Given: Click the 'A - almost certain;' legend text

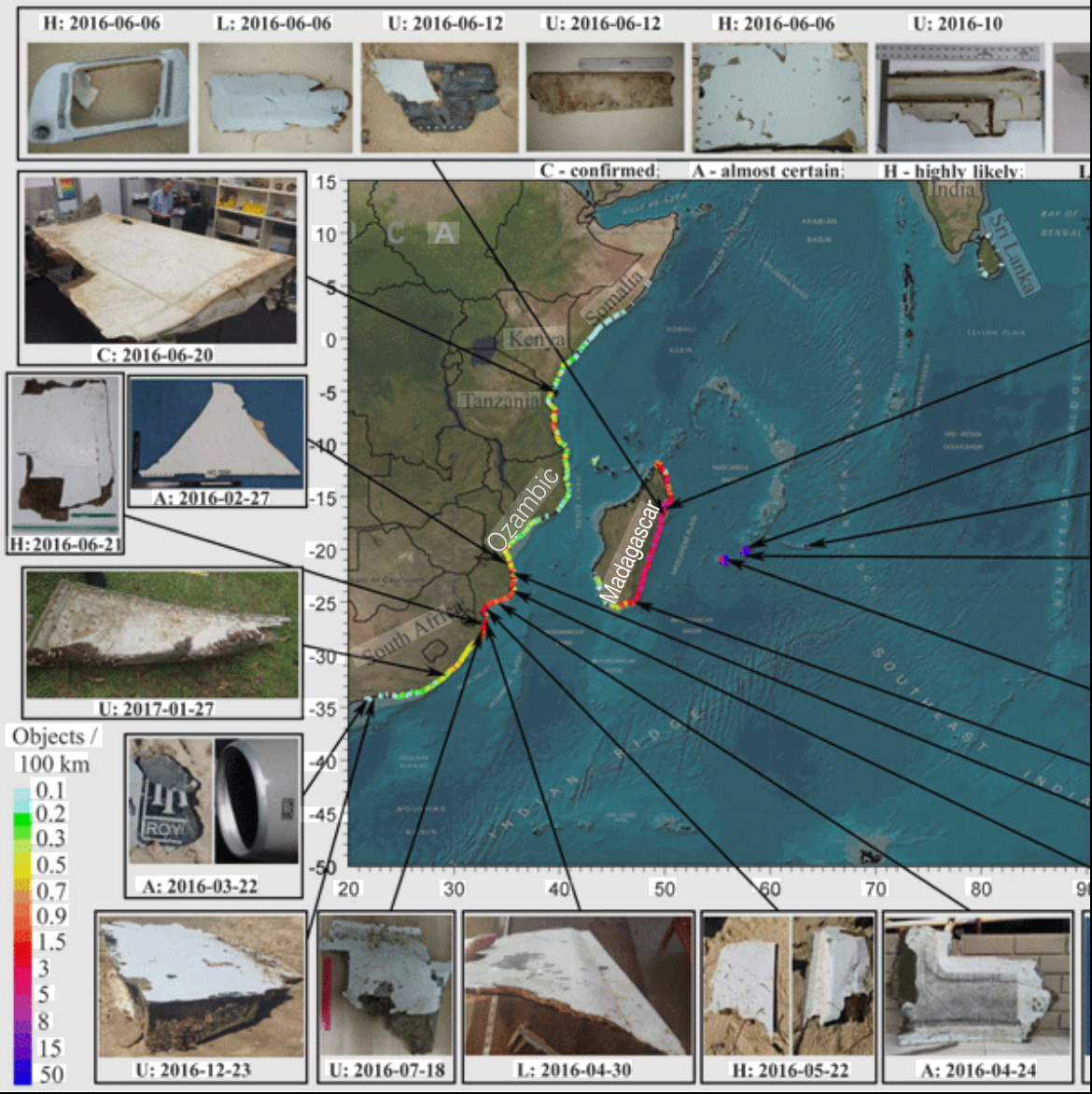Looking at the screenshot, I should (767, 170).
